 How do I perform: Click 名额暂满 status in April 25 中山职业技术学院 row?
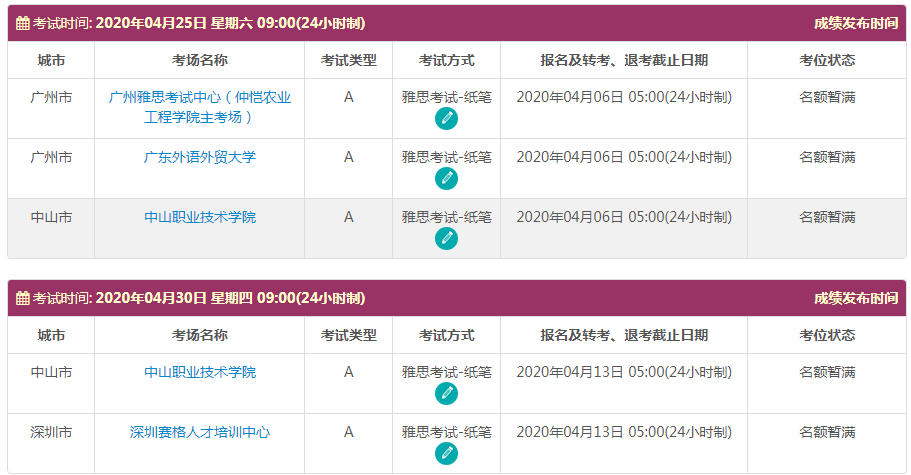tap(827, 217)
